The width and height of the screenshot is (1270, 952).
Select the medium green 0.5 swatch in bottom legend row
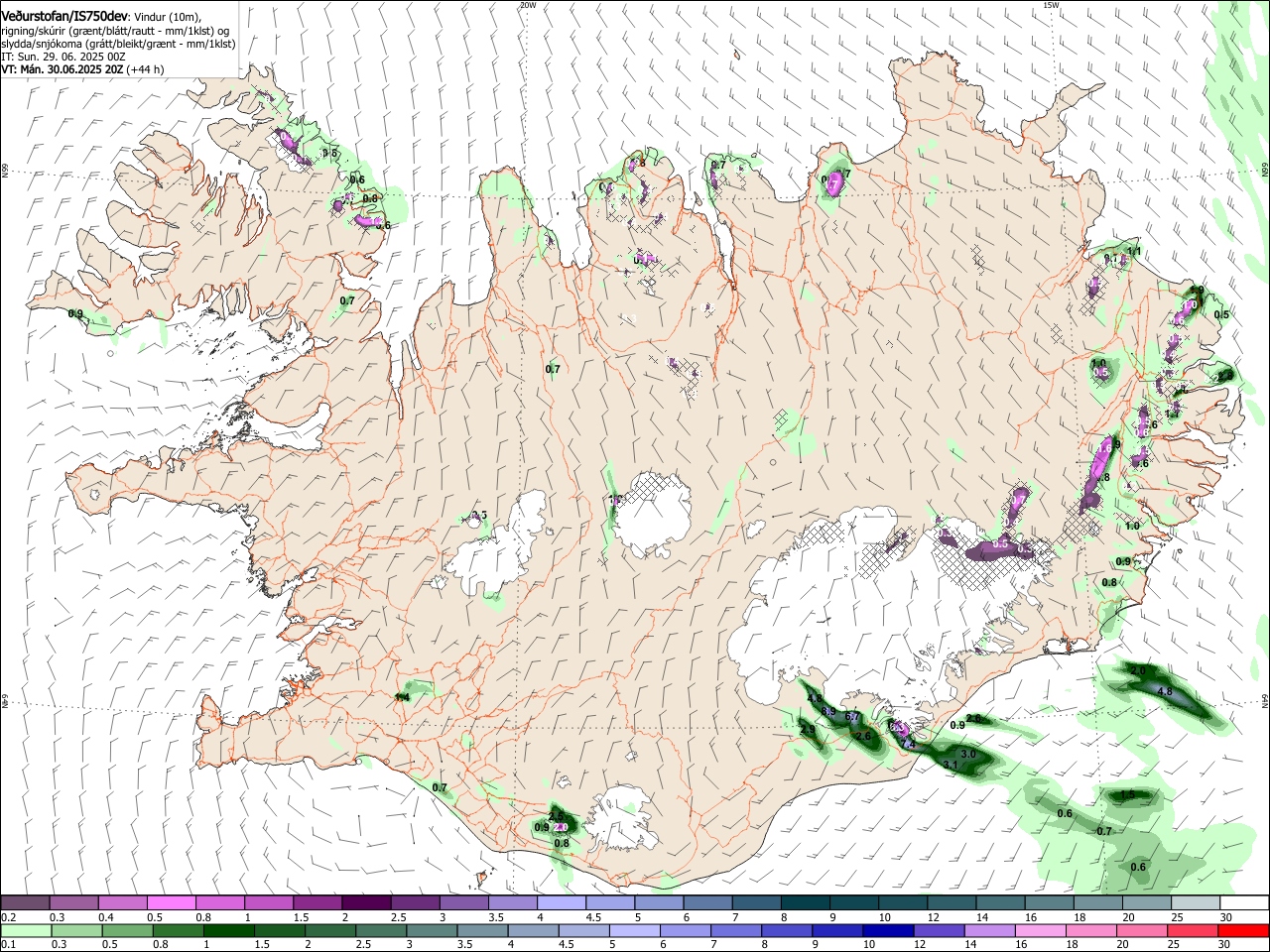[128, 931]
